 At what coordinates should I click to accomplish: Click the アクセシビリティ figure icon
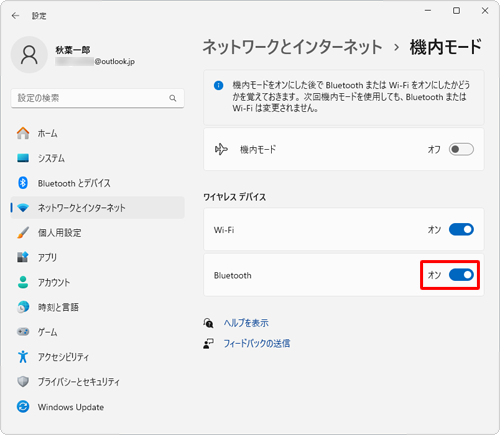pyautogui.click(x=23, y=356)
